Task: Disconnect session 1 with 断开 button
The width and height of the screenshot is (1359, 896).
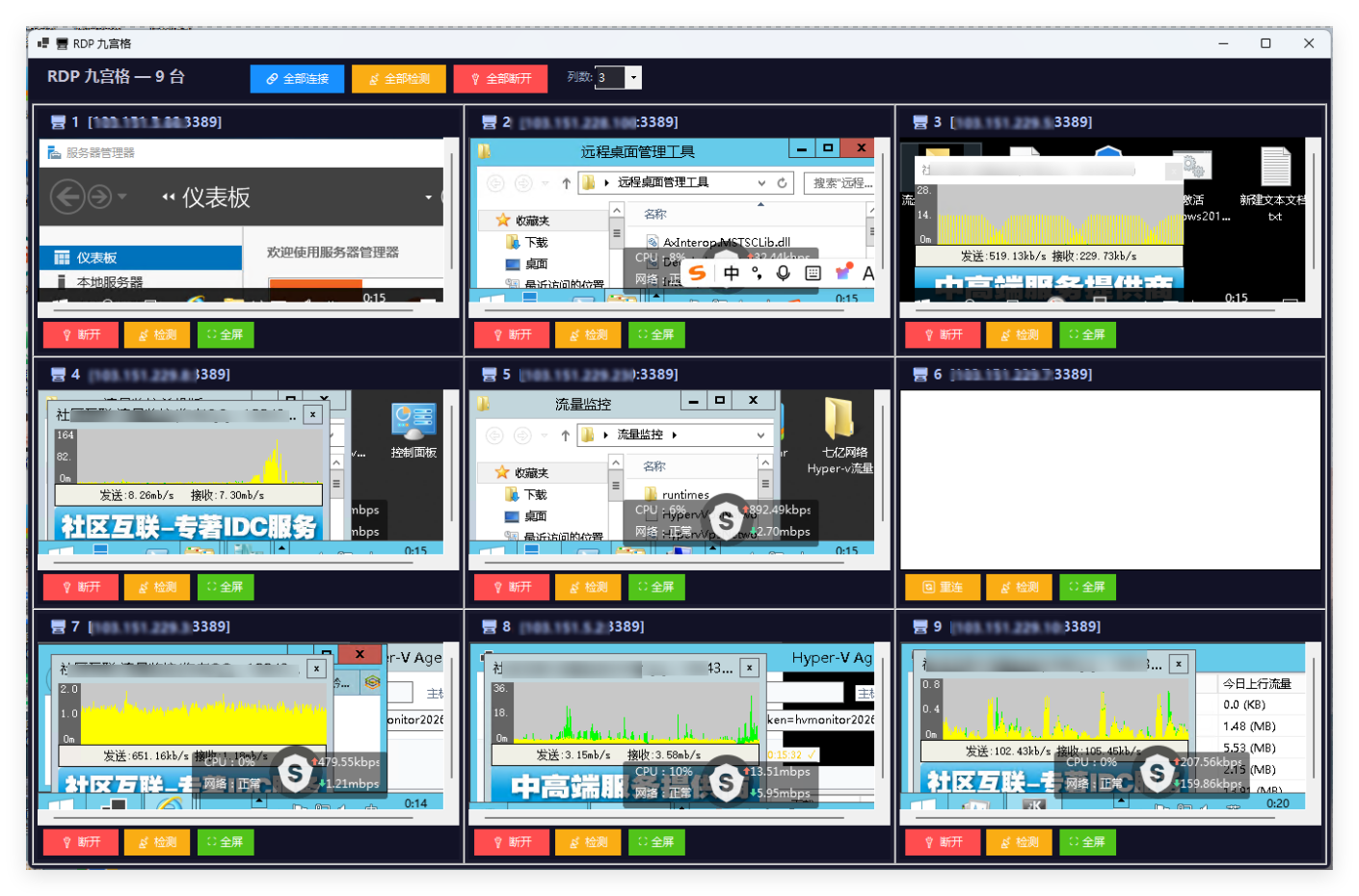Action: 81,334
